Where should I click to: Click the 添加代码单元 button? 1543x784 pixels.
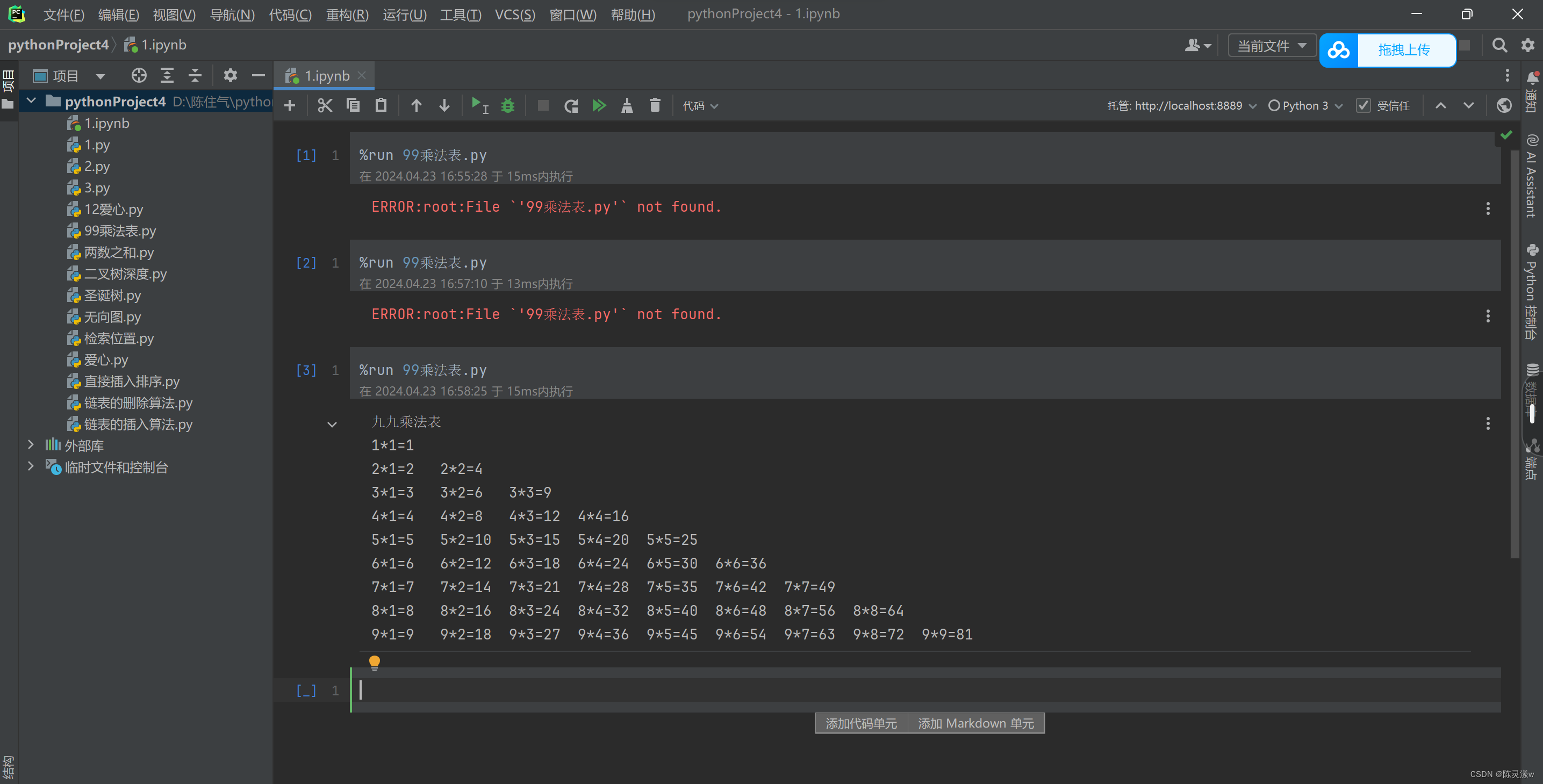[861, 723]
